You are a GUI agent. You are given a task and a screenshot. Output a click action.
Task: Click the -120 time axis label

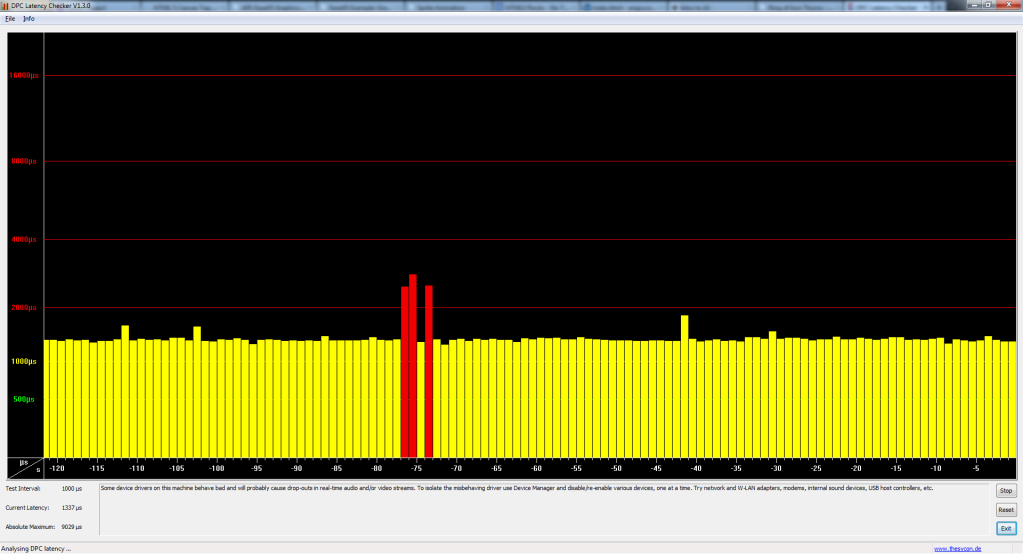pyautogui.click(x=57, y=469)
